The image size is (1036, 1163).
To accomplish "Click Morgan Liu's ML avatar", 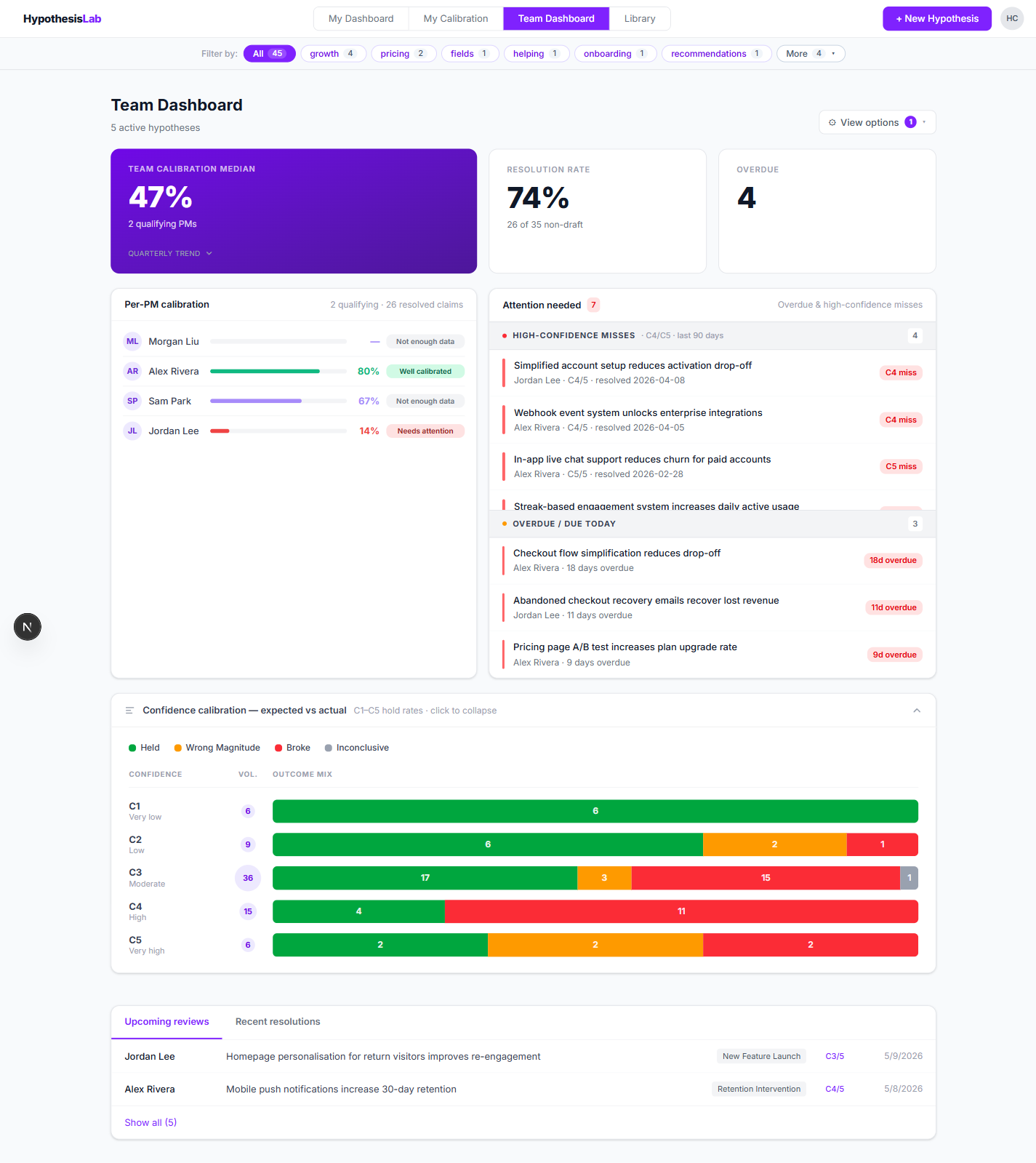I will coord(132,341).
